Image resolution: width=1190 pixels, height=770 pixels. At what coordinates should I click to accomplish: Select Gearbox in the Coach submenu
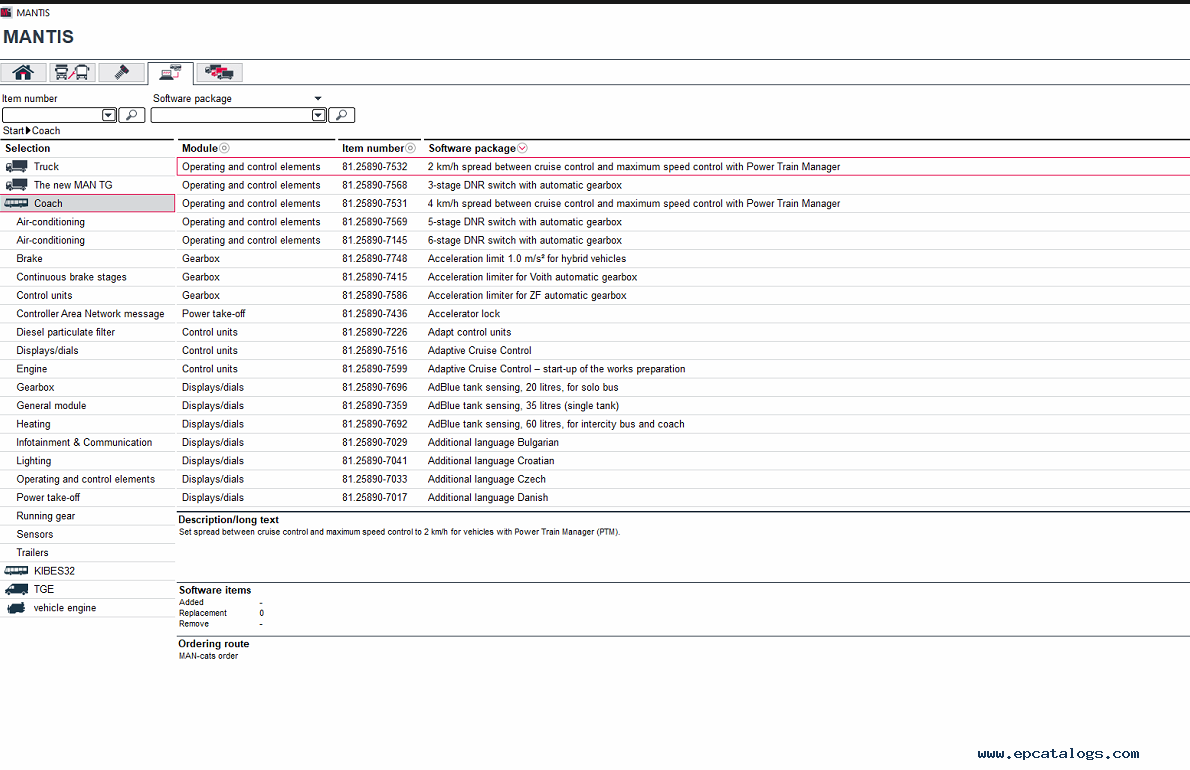pyautogui.click(x=35, y=387)
